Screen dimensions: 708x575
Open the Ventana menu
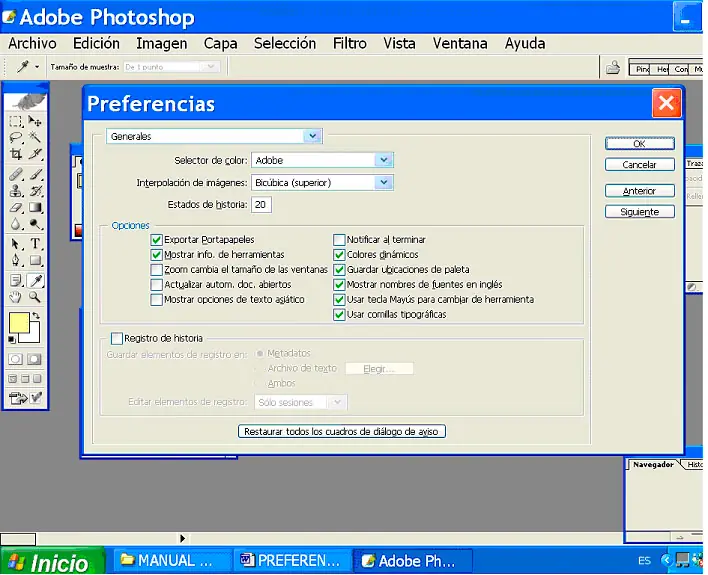coord(460,43)
